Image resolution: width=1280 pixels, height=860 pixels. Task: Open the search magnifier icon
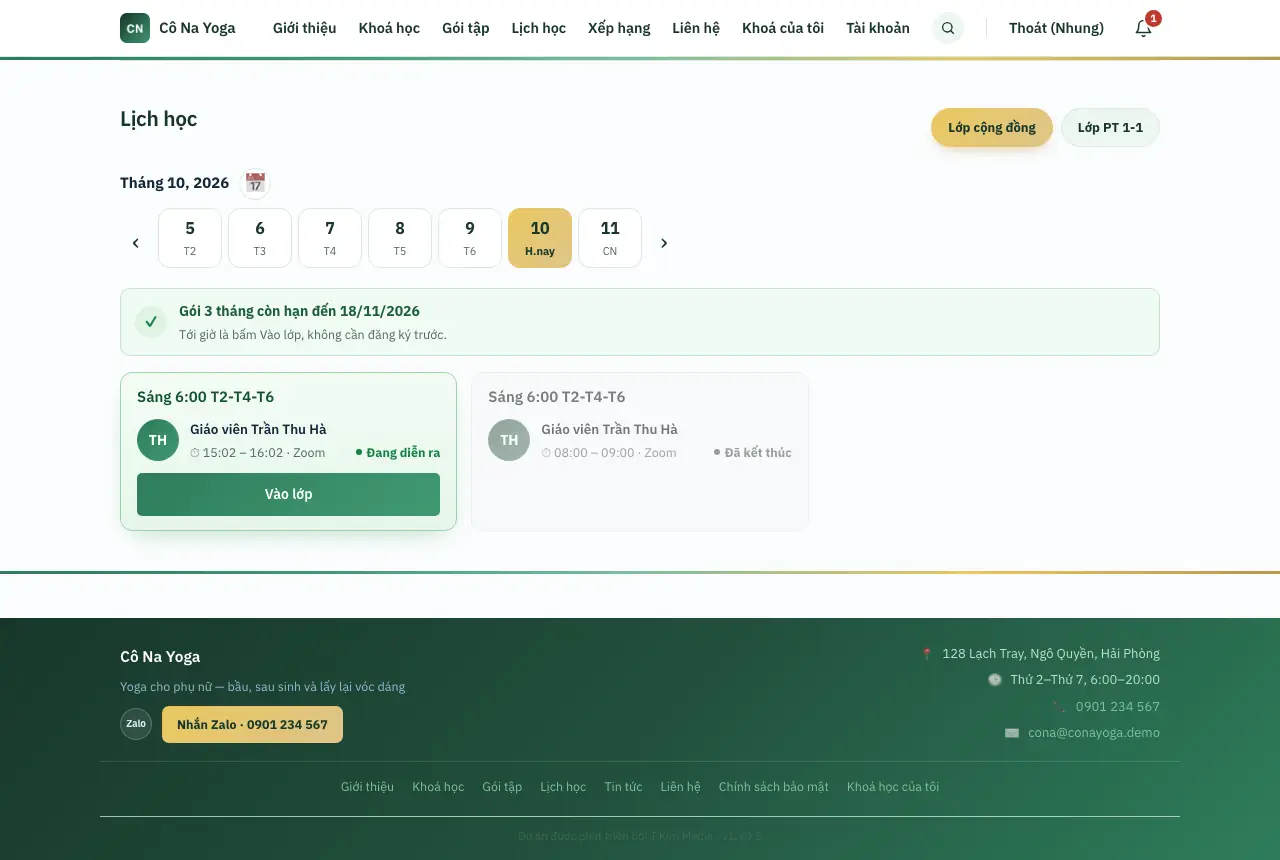(x=948, y=28)
